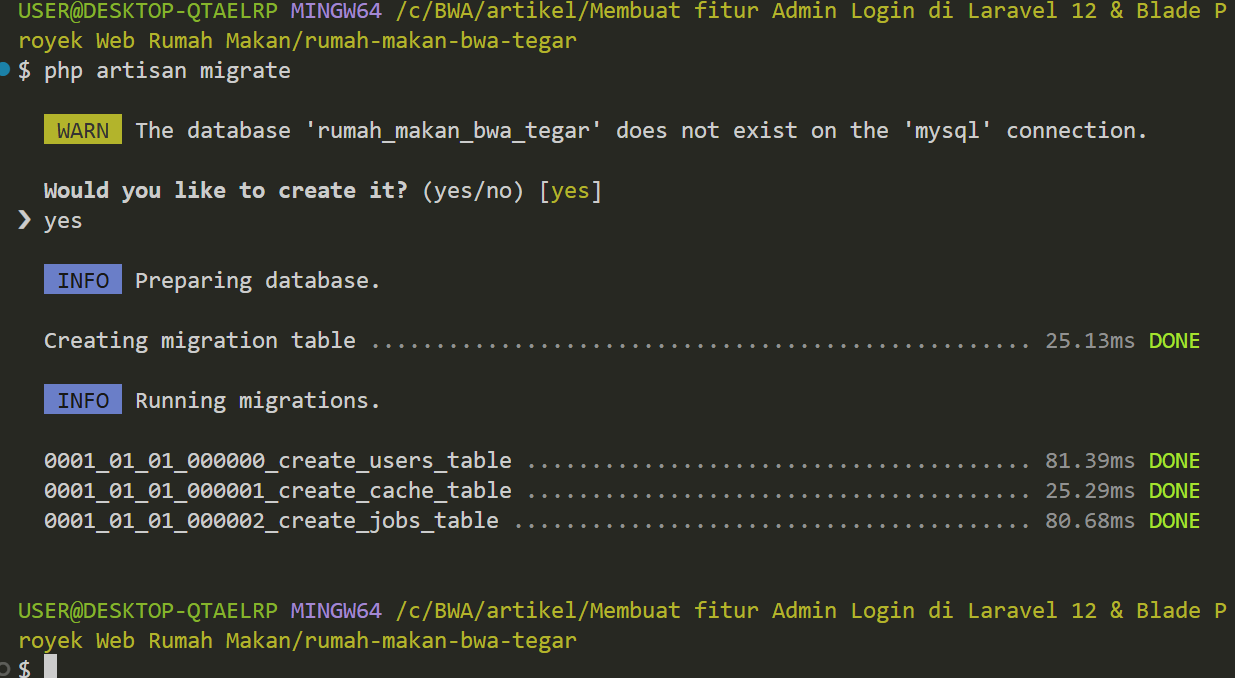Select the create_cache_table migration file name

(278, 490)
